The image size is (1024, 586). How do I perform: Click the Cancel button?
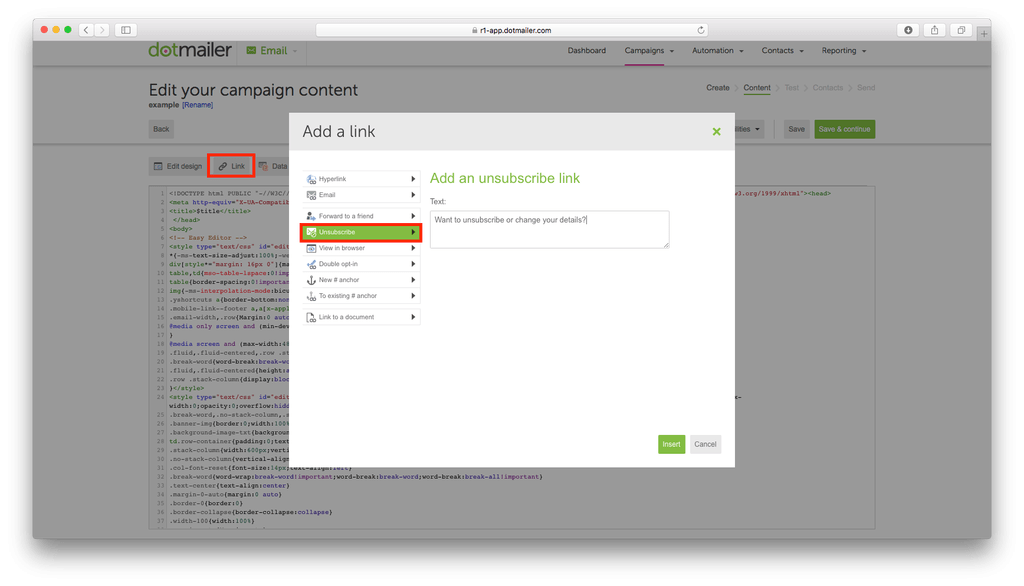pos(705,444)
